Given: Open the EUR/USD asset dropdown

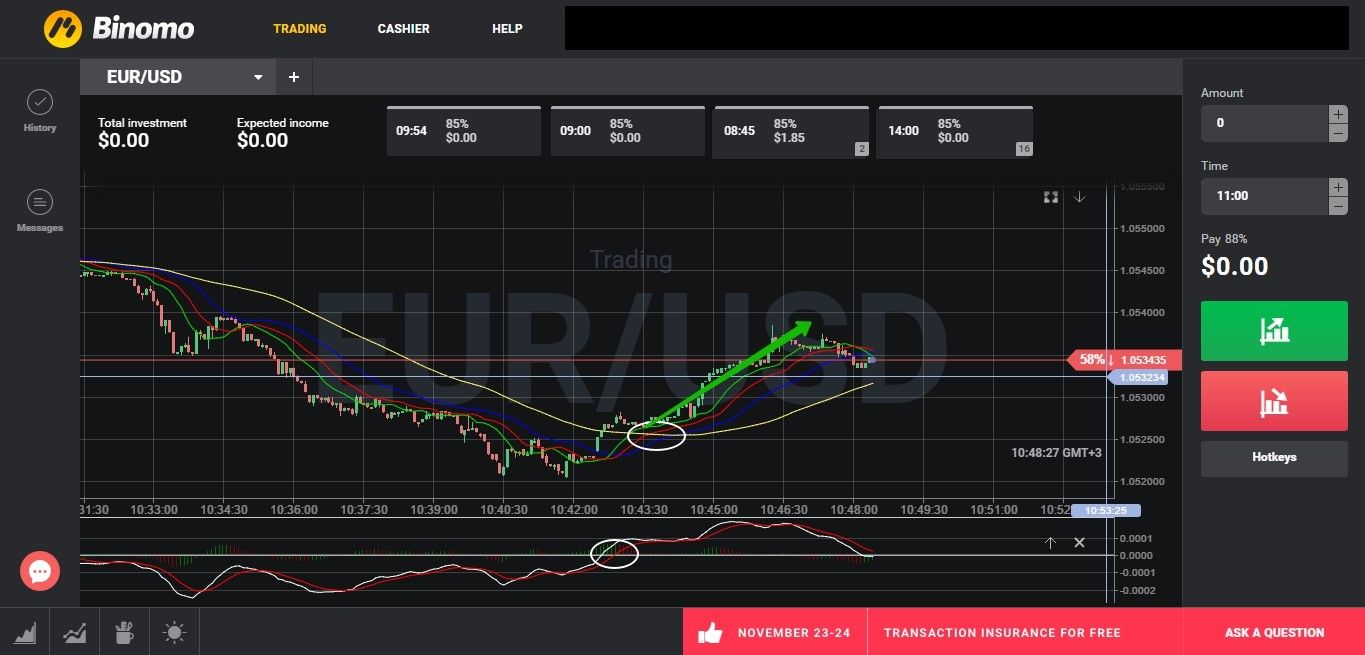Looking at the screenshot, I should 178,77.
